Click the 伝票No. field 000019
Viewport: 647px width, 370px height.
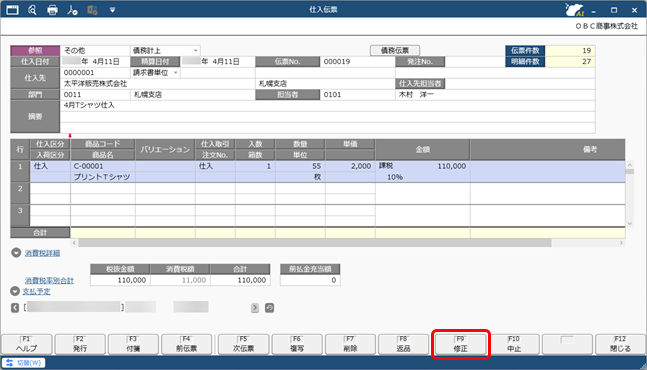click(357, 61)
